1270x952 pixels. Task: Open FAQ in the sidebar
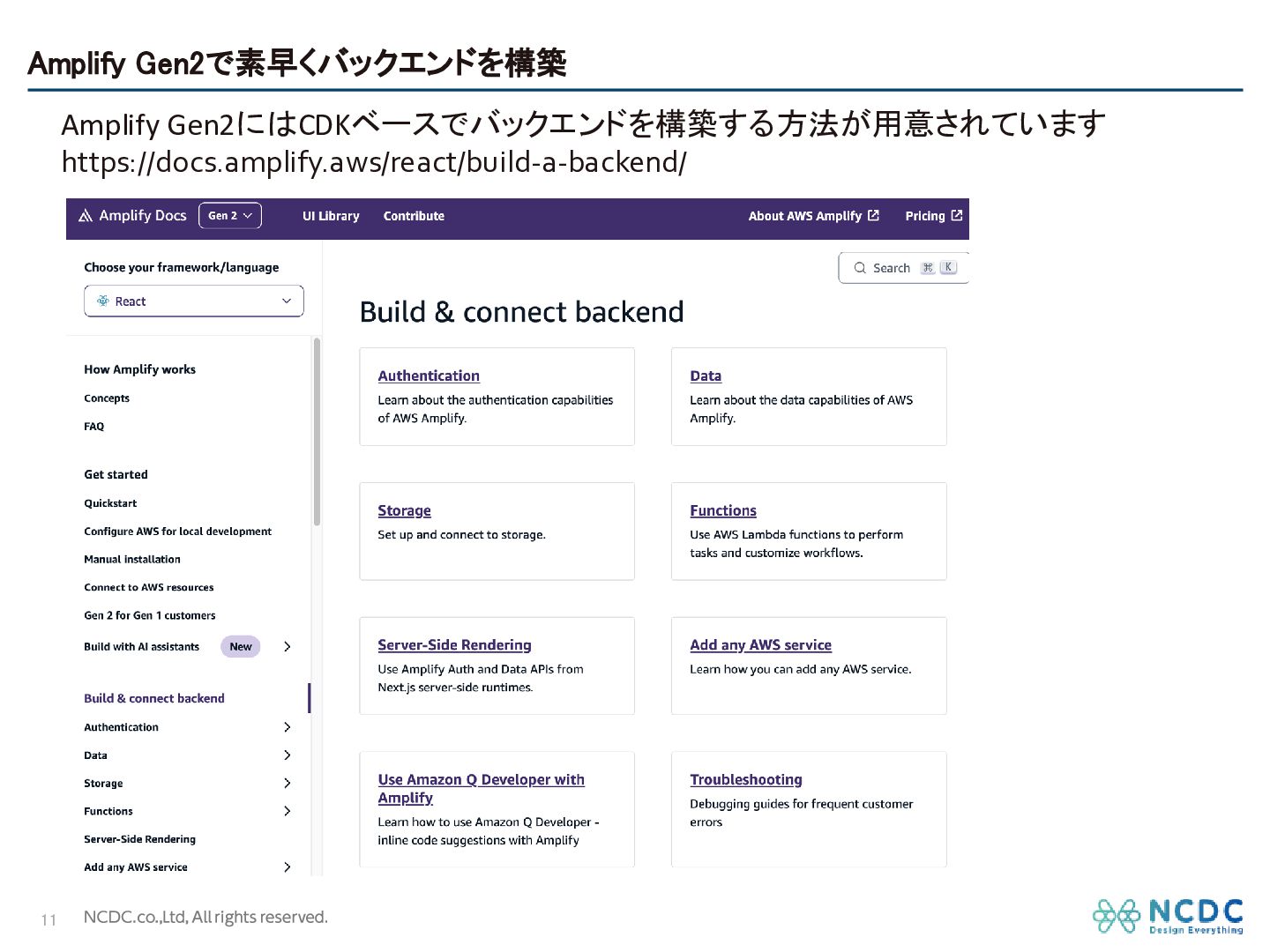[94, 427]
